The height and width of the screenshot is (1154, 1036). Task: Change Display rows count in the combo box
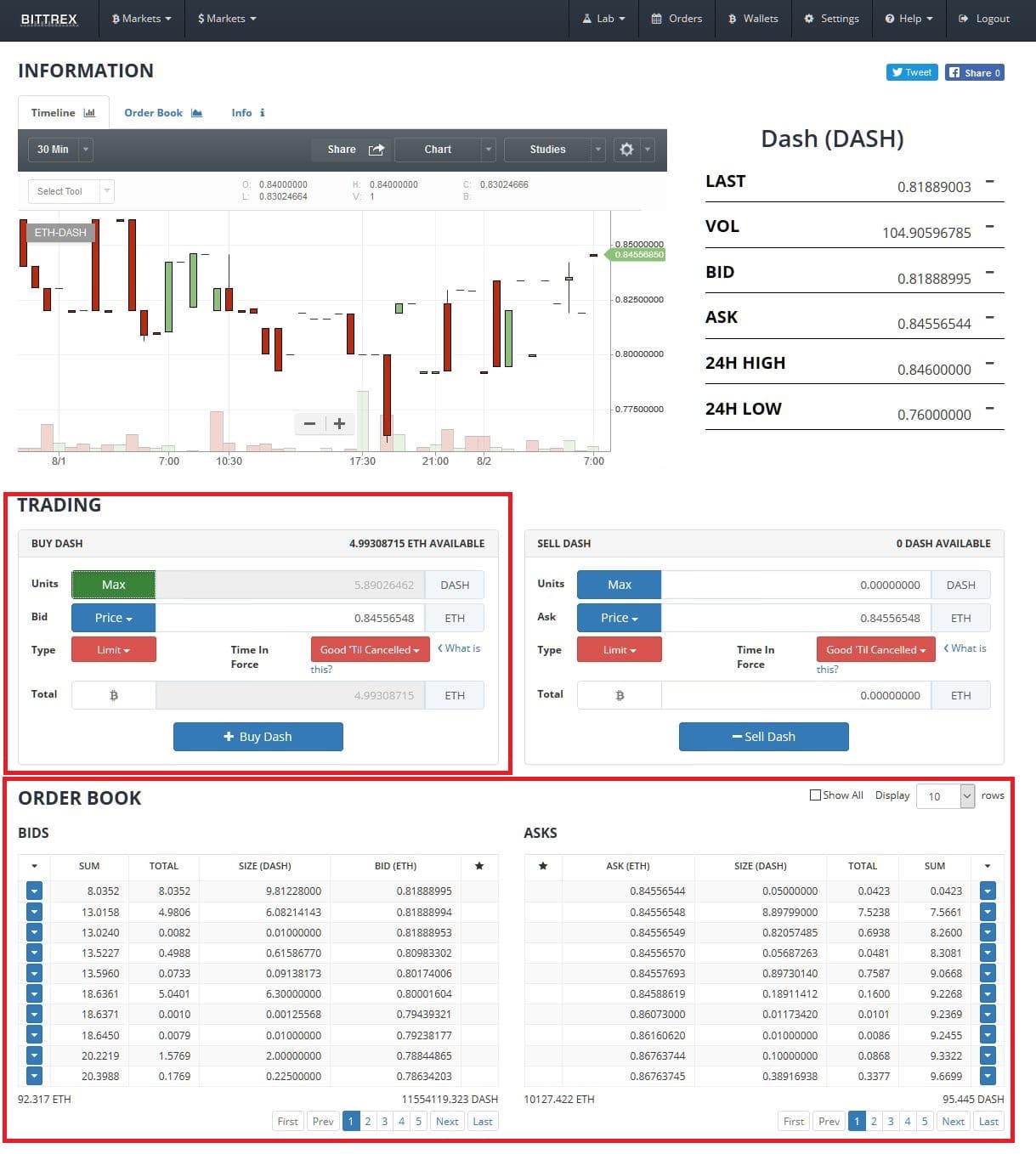click(x=944, y=796)
